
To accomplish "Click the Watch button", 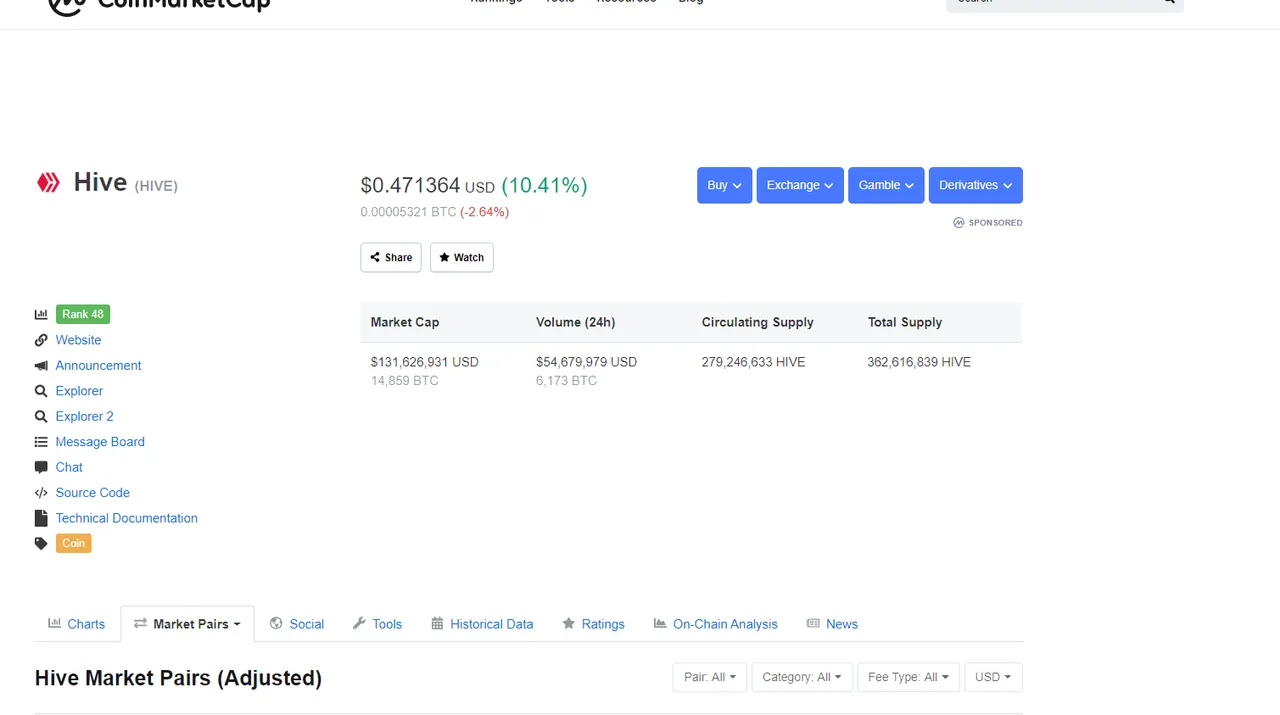I will click(461, 257).
